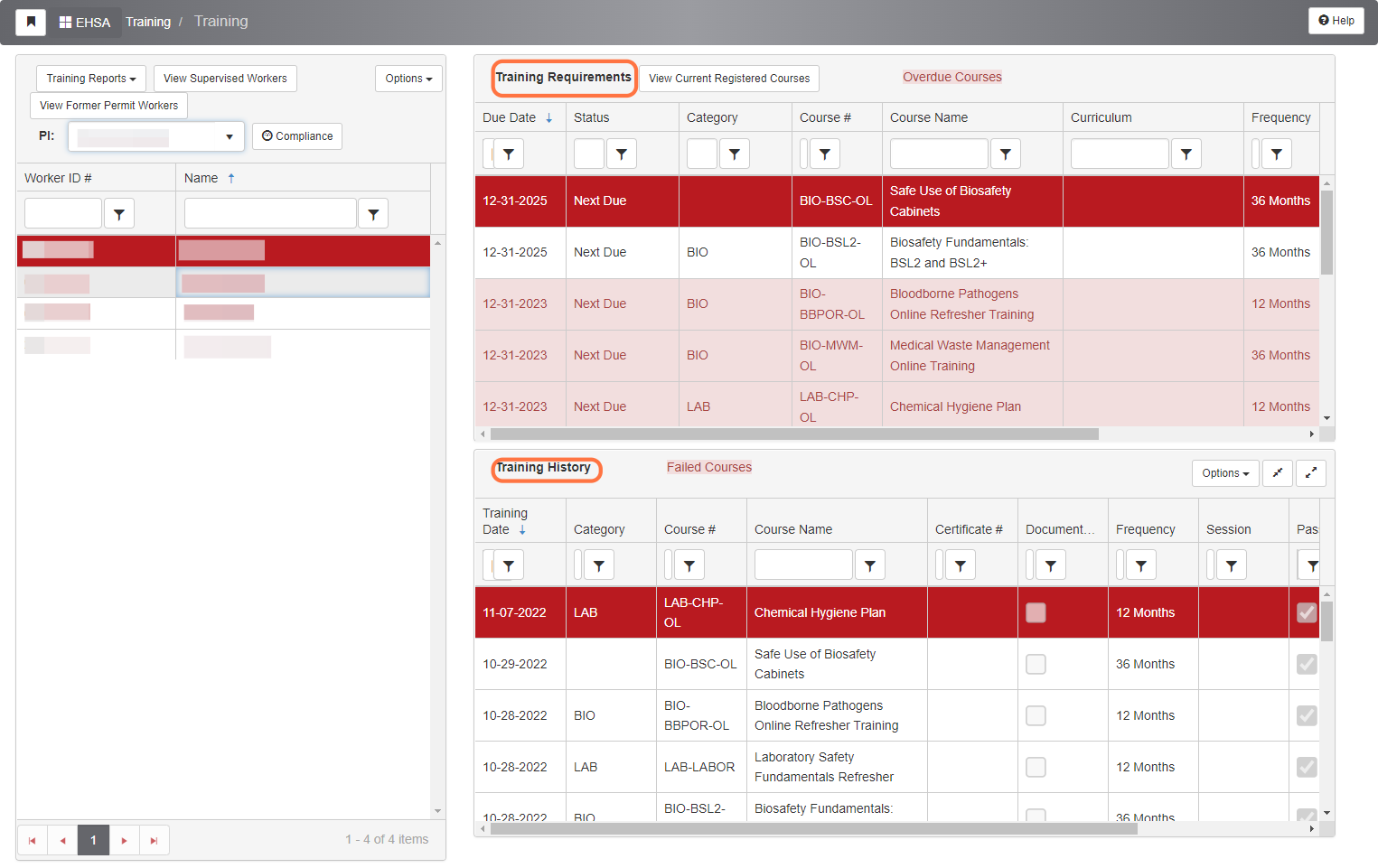Open Status column filter in requirements

[x=622, y=154]
